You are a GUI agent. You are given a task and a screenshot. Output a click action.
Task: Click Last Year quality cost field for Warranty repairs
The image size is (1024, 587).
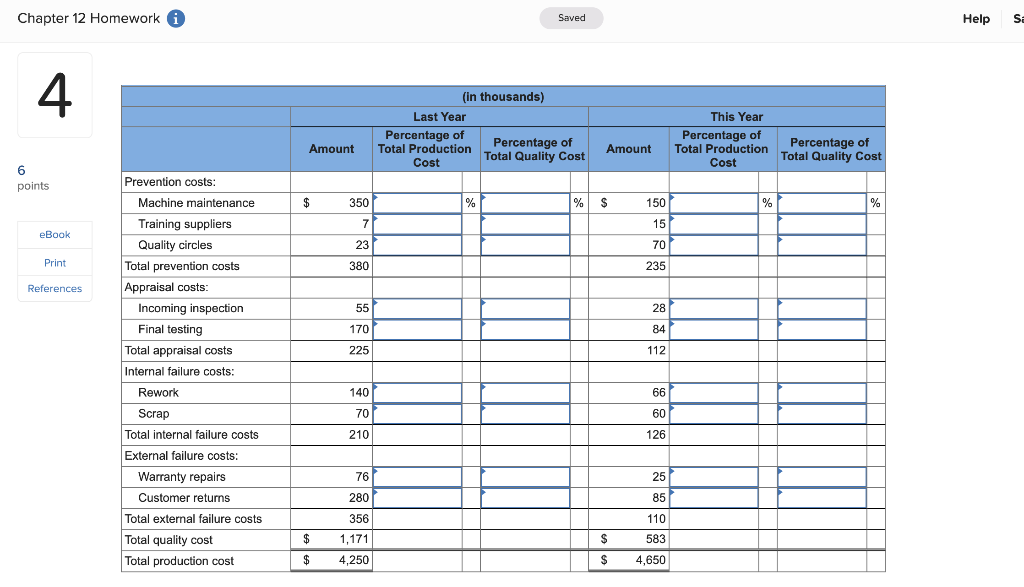[525, 477]
